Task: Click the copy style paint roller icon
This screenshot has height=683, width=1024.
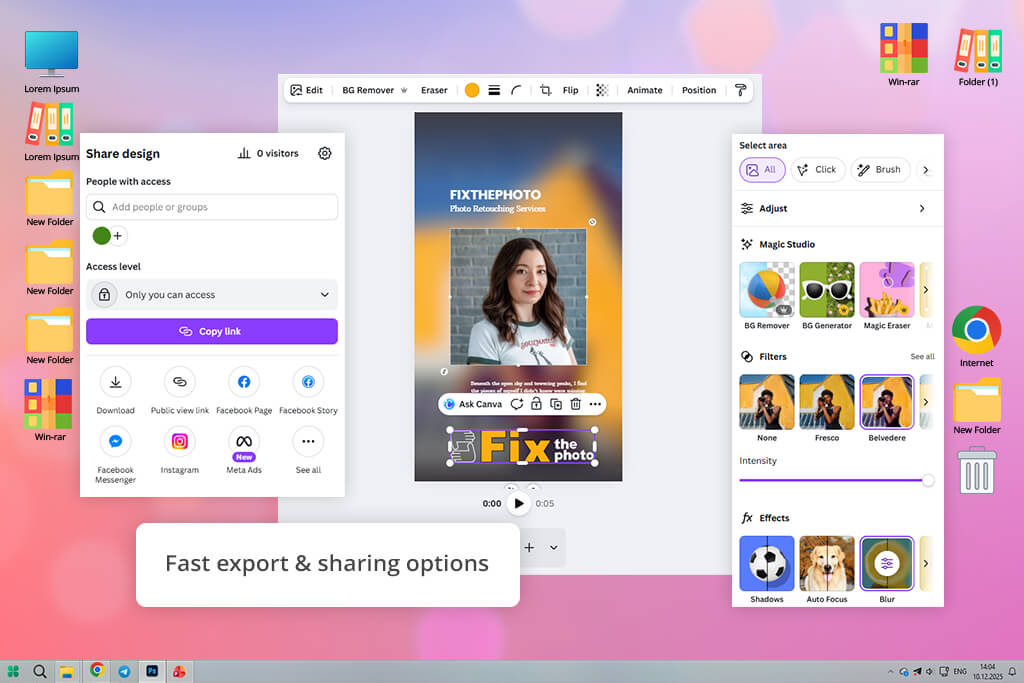Action: click(741, 90)
